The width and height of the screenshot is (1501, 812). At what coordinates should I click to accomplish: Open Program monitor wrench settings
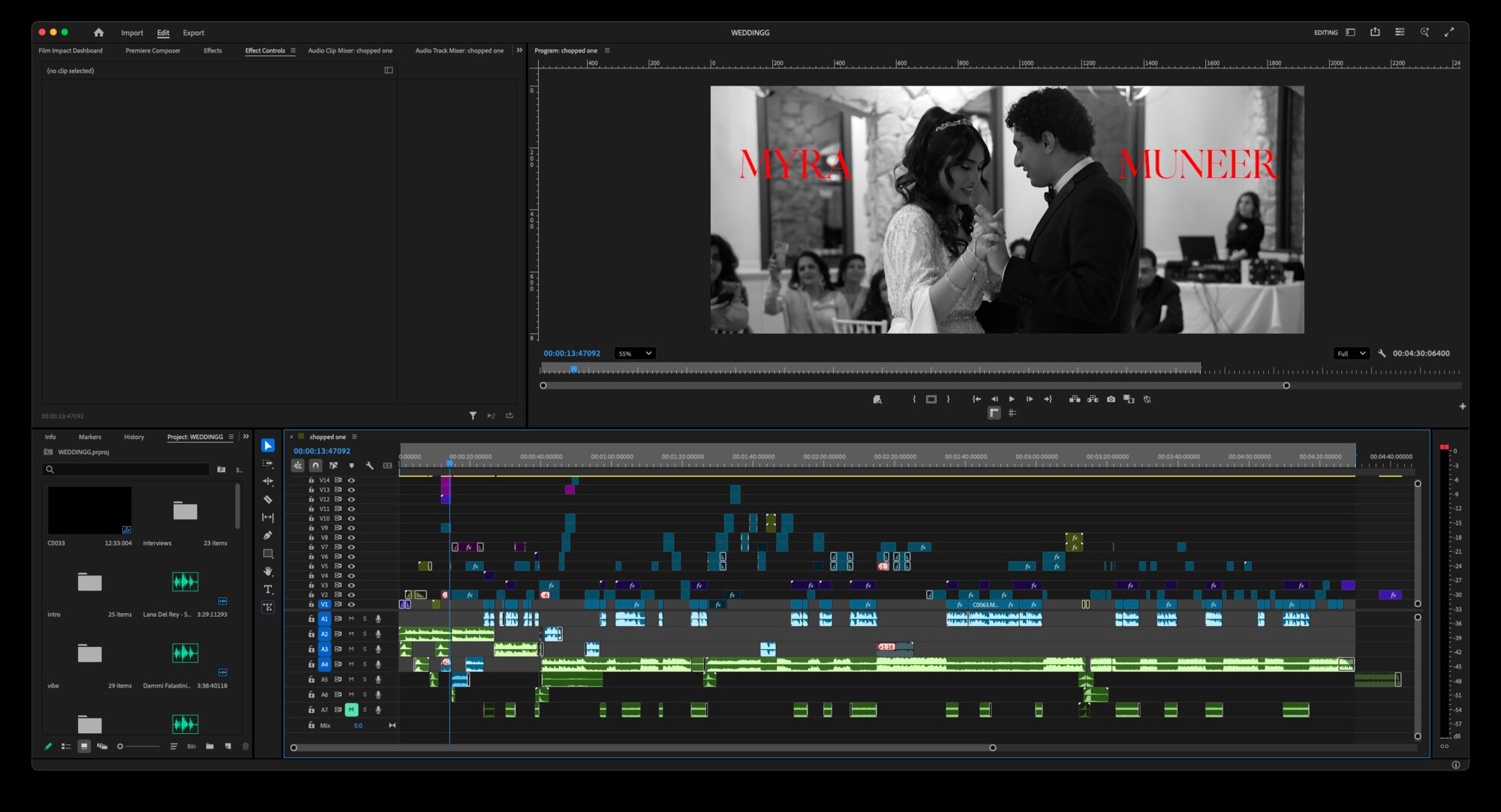pyautogui.click(x=1382, y=353)
